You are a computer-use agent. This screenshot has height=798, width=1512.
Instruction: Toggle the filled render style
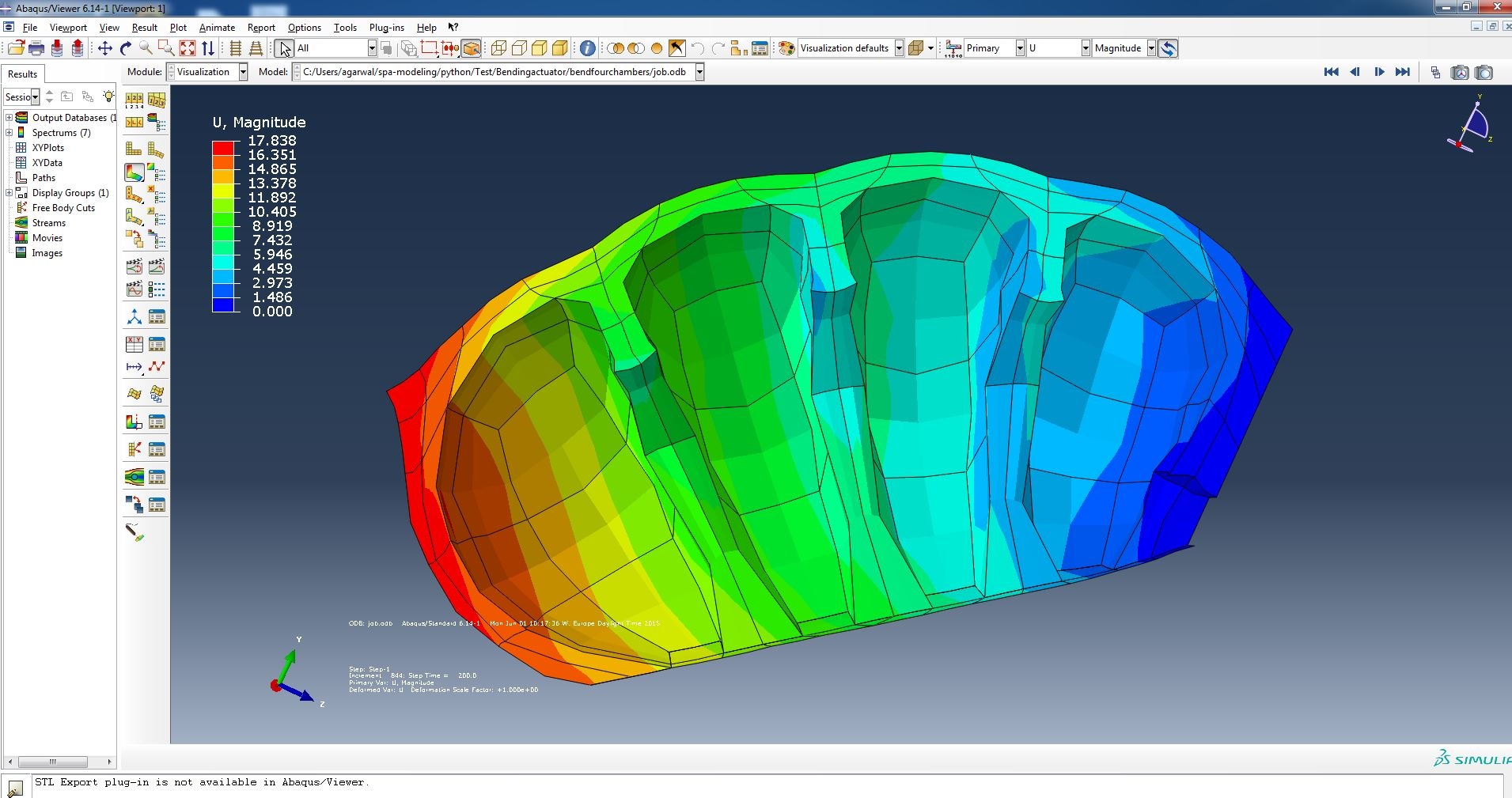click(x=540, y=48)
